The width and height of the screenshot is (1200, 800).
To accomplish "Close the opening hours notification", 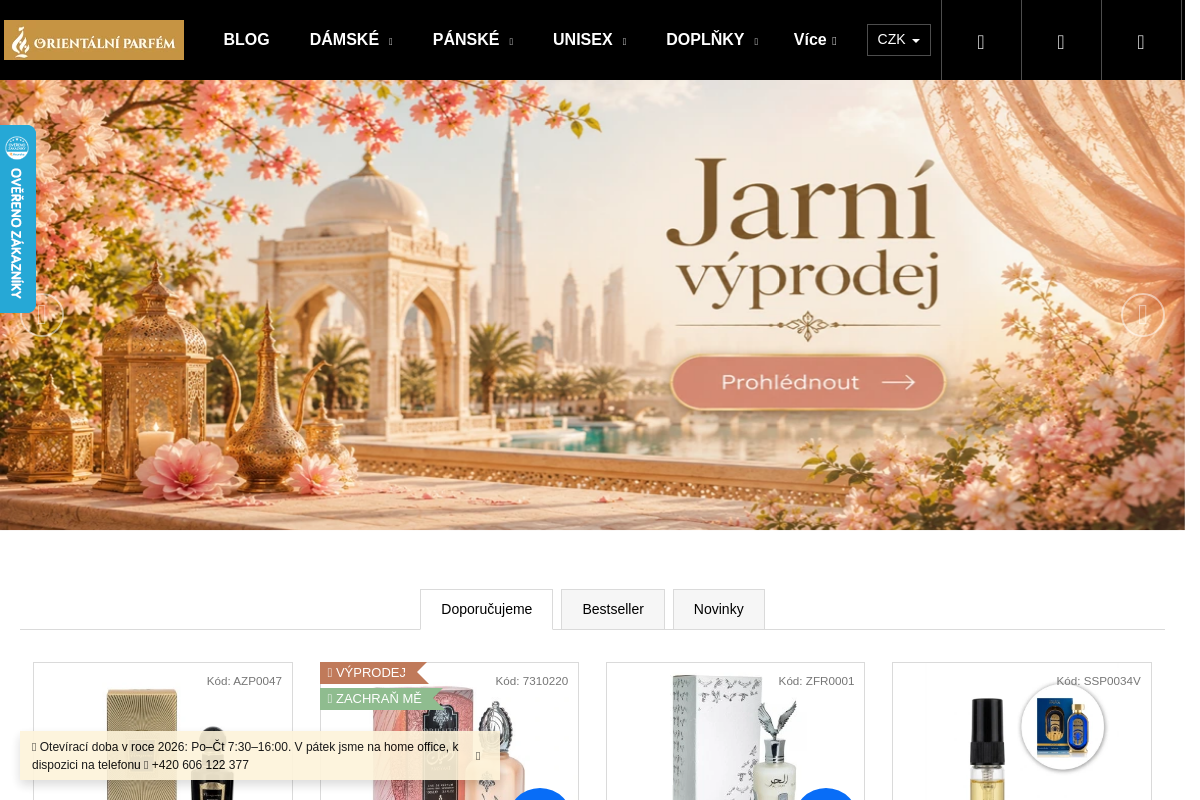I will pyautogui.click(x=478, y=756).
